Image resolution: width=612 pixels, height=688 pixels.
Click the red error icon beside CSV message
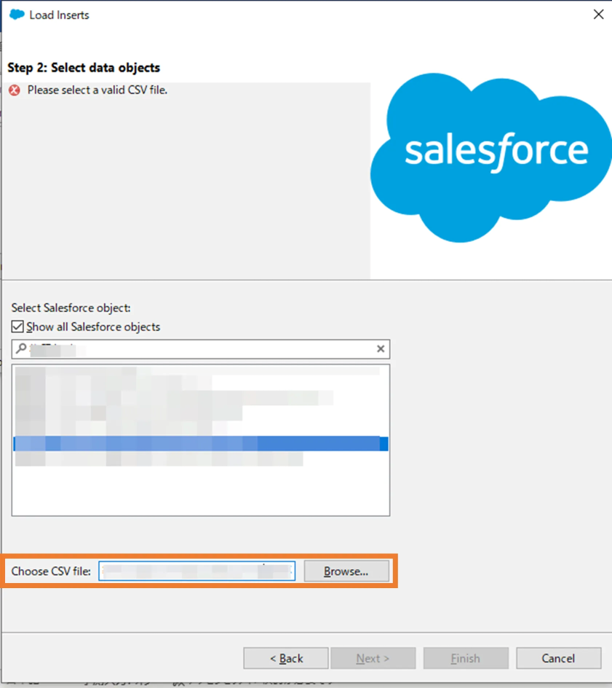click(14, 90)
